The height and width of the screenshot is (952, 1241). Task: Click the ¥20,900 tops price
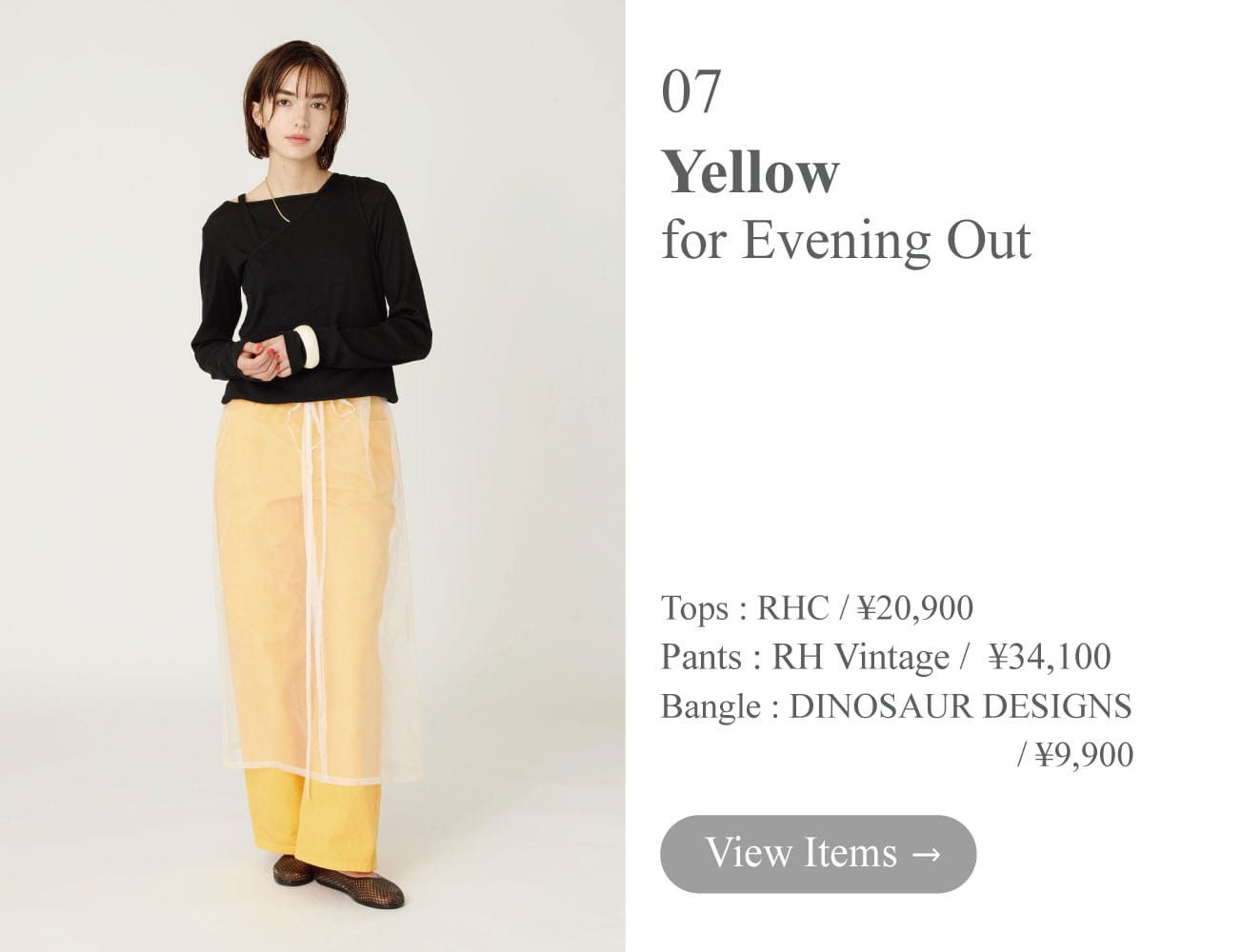915,607
